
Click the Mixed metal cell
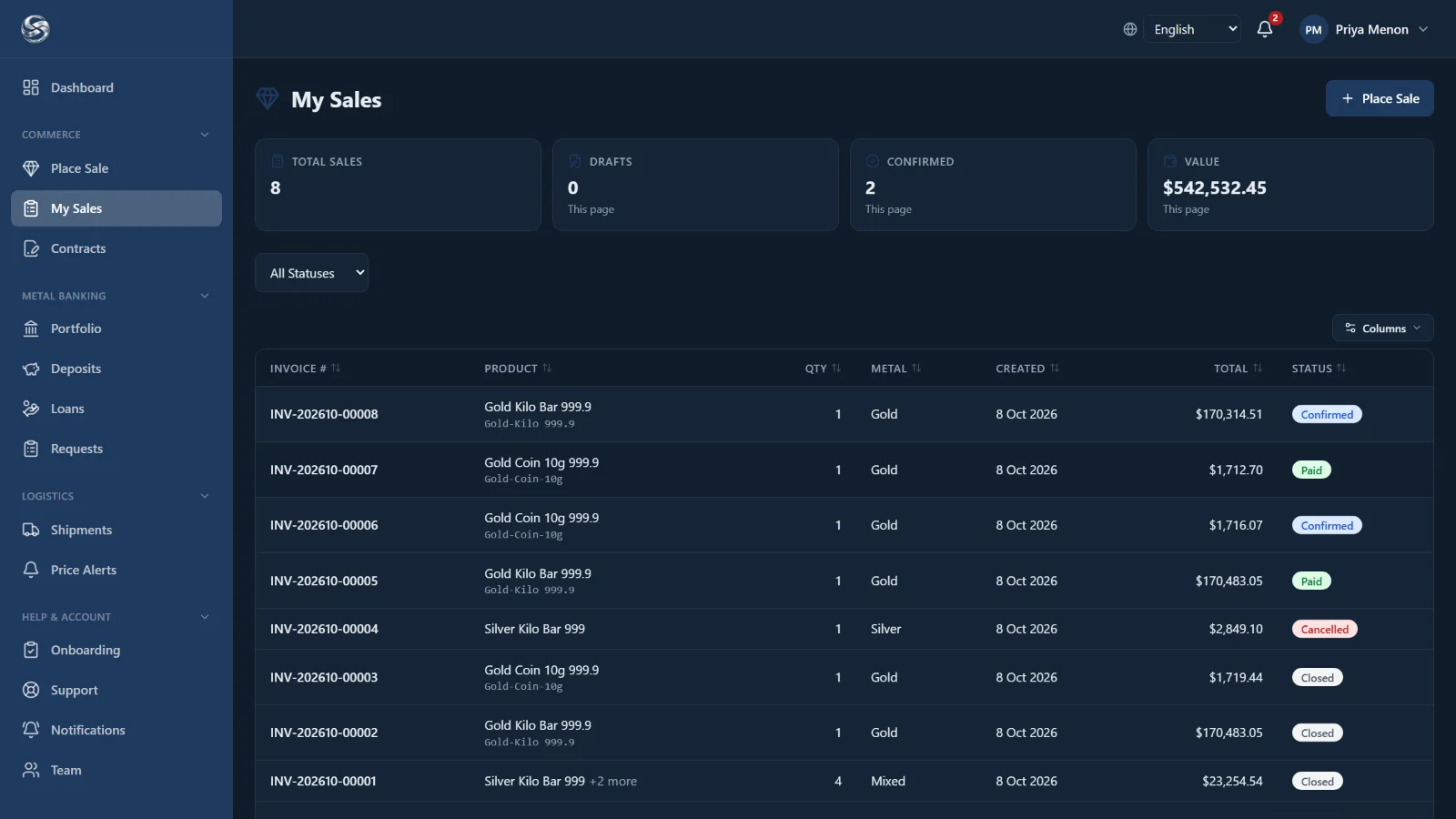(887, 781)
